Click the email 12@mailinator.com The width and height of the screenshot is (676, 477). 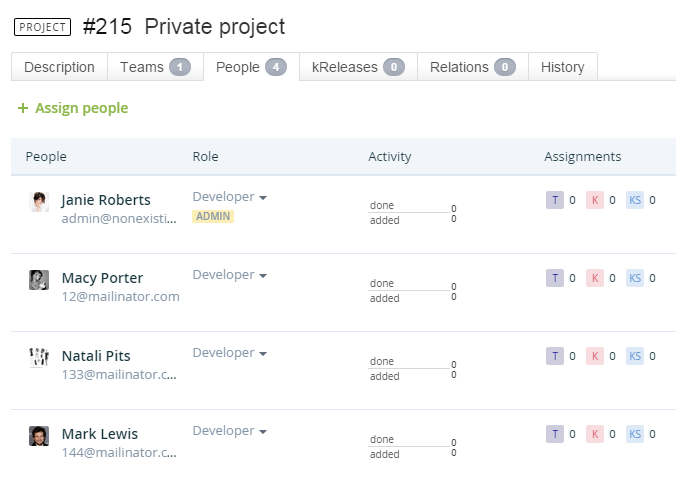coord(120,297)
